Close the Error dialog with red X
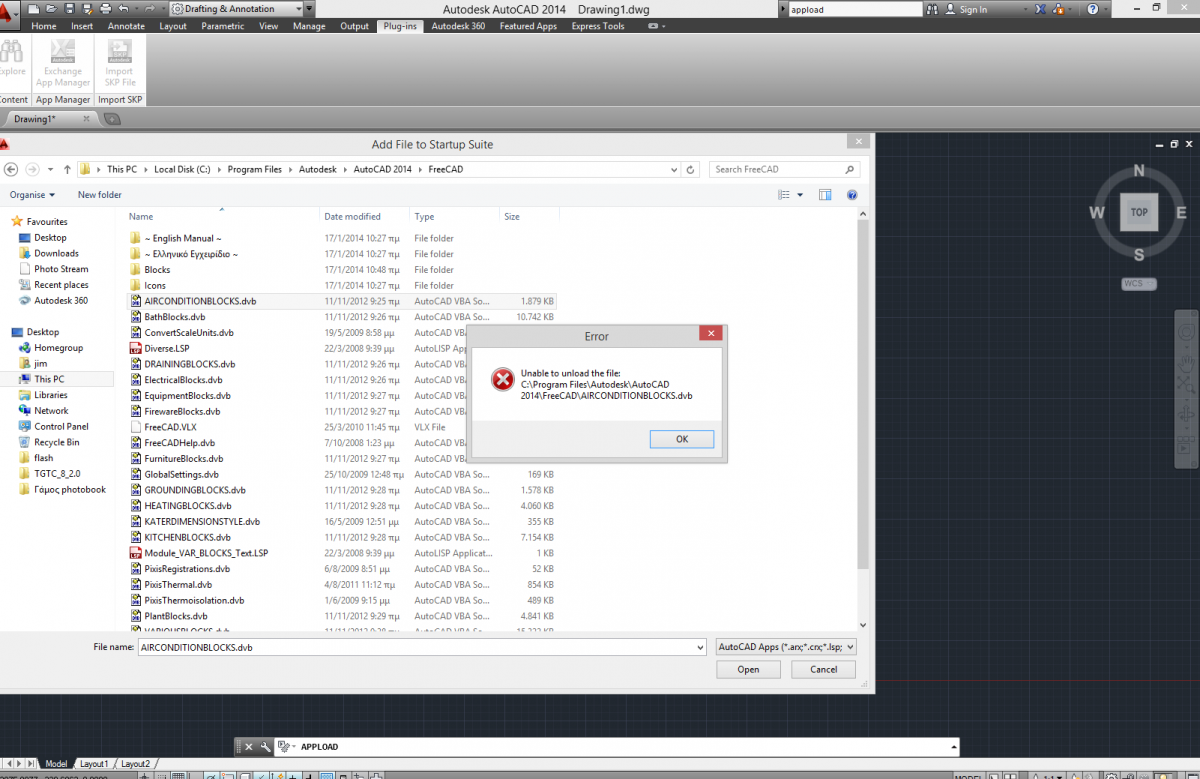This screenshot has height=779, width=1200. coord(710,334)
